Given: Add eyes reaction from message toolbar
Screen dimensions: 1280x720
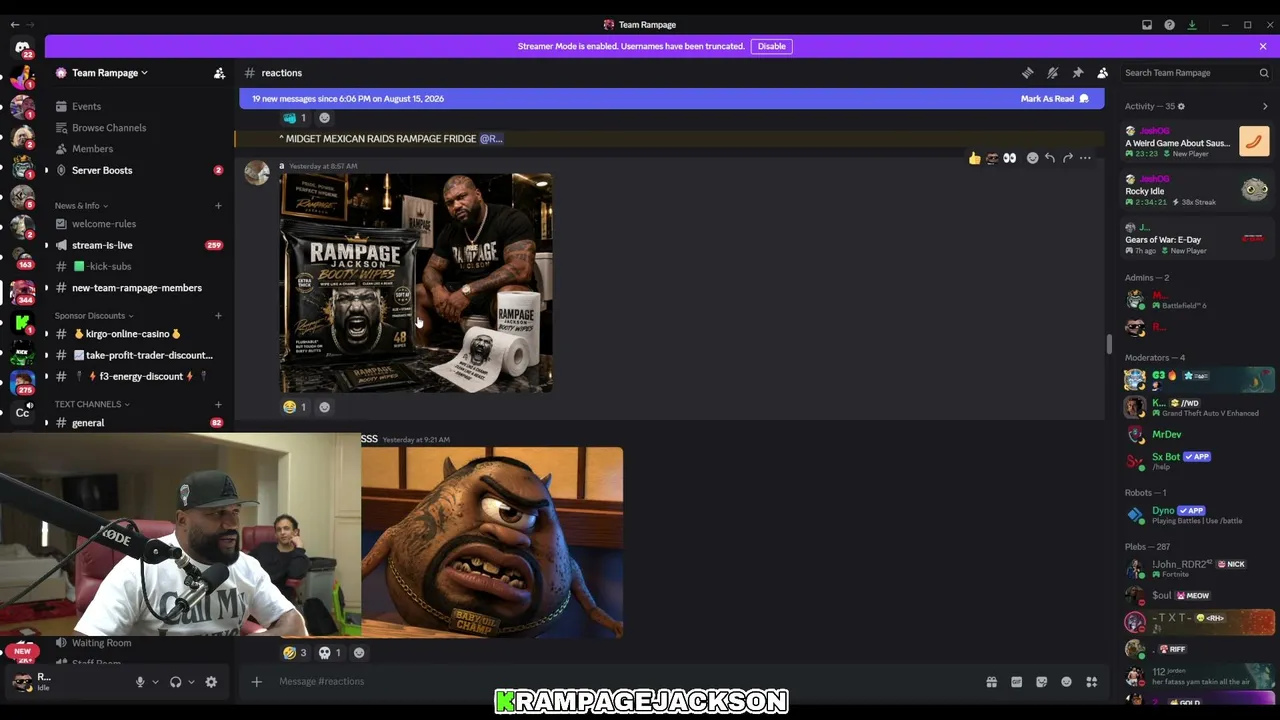Looking at the screenshot, I should (1009, 158).
